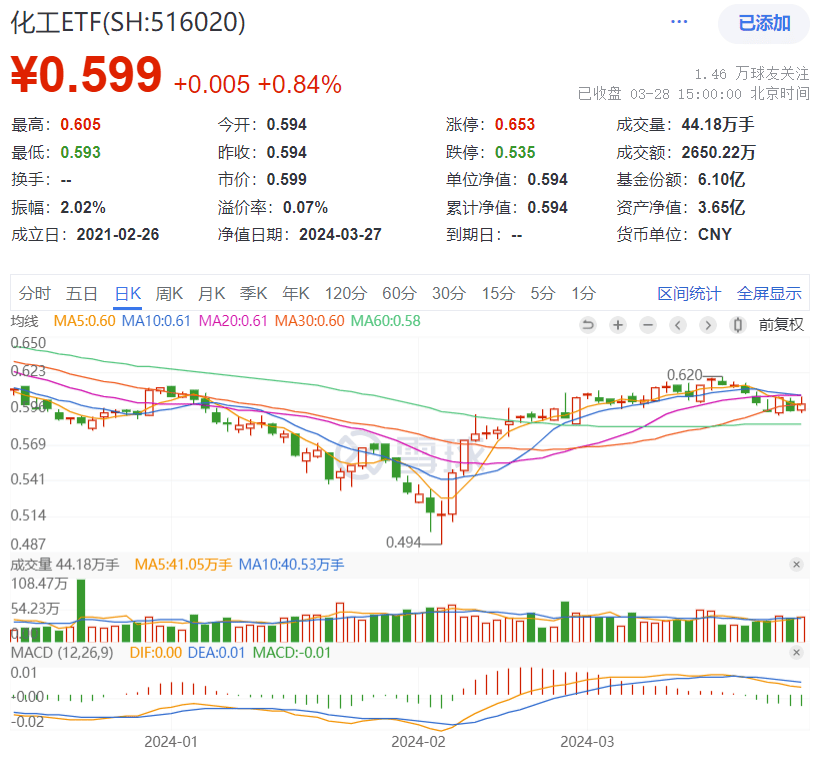Click 已添加 to toggle watchlist status
Image resolution: width=824 pixels, height=763 pixels.
pos(763,22)
